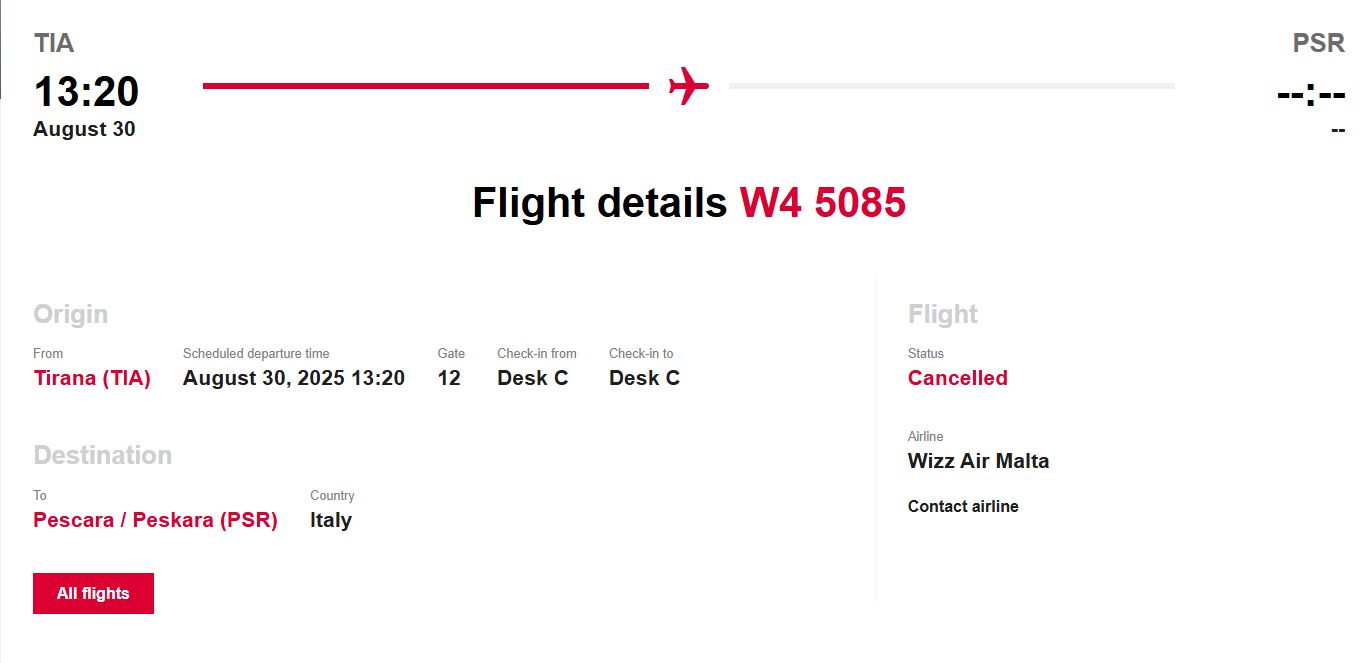The image size is (1372, 663).
Task: Click the All flights button
Action: (x=93, y=593)
